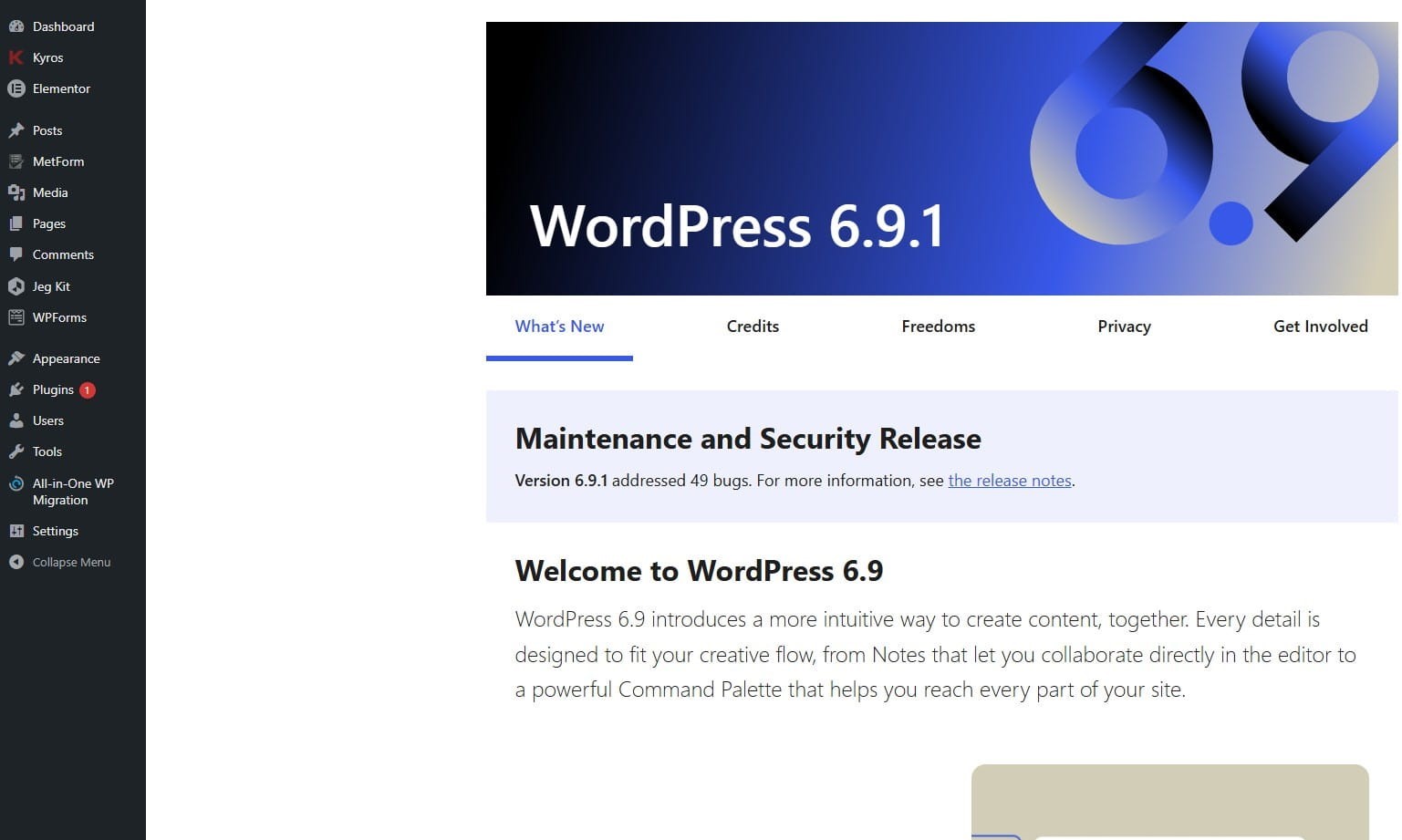Click the All-in-One WP Migration icon
This screenshot has height=840, width=1402.
coord(16,483)
